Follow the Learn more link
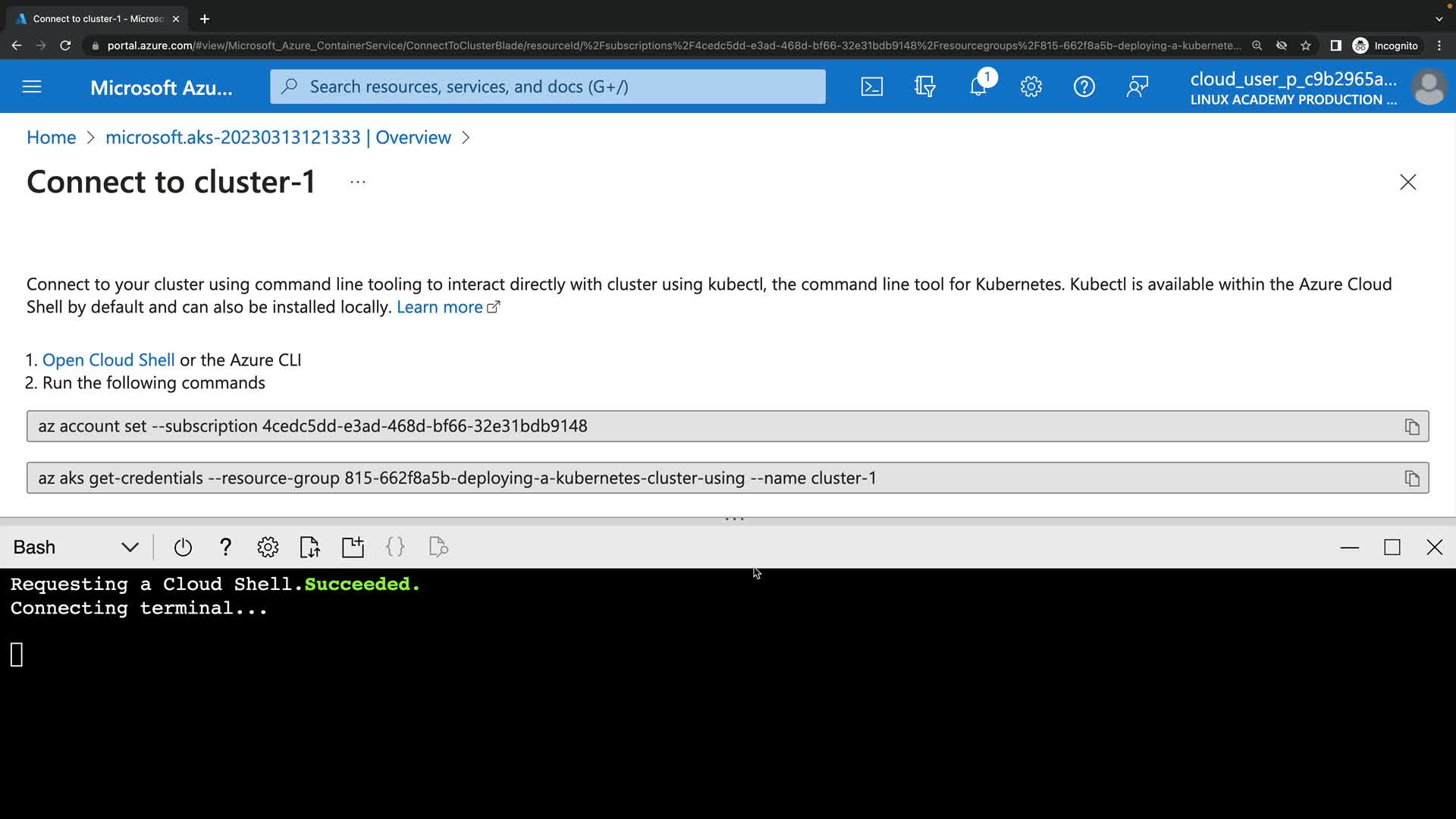This screenshot has width=1456, height=819. 440,307
